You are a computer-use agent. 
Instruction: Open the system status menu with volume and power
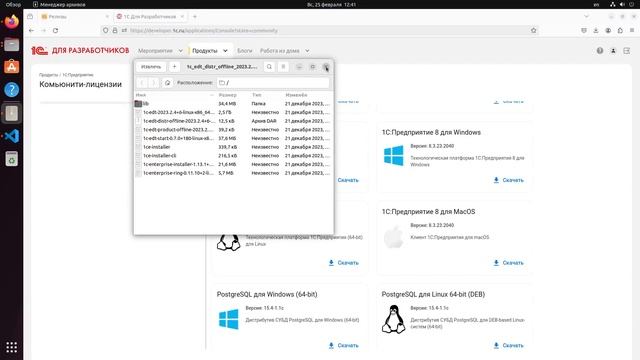coord(622,4)
